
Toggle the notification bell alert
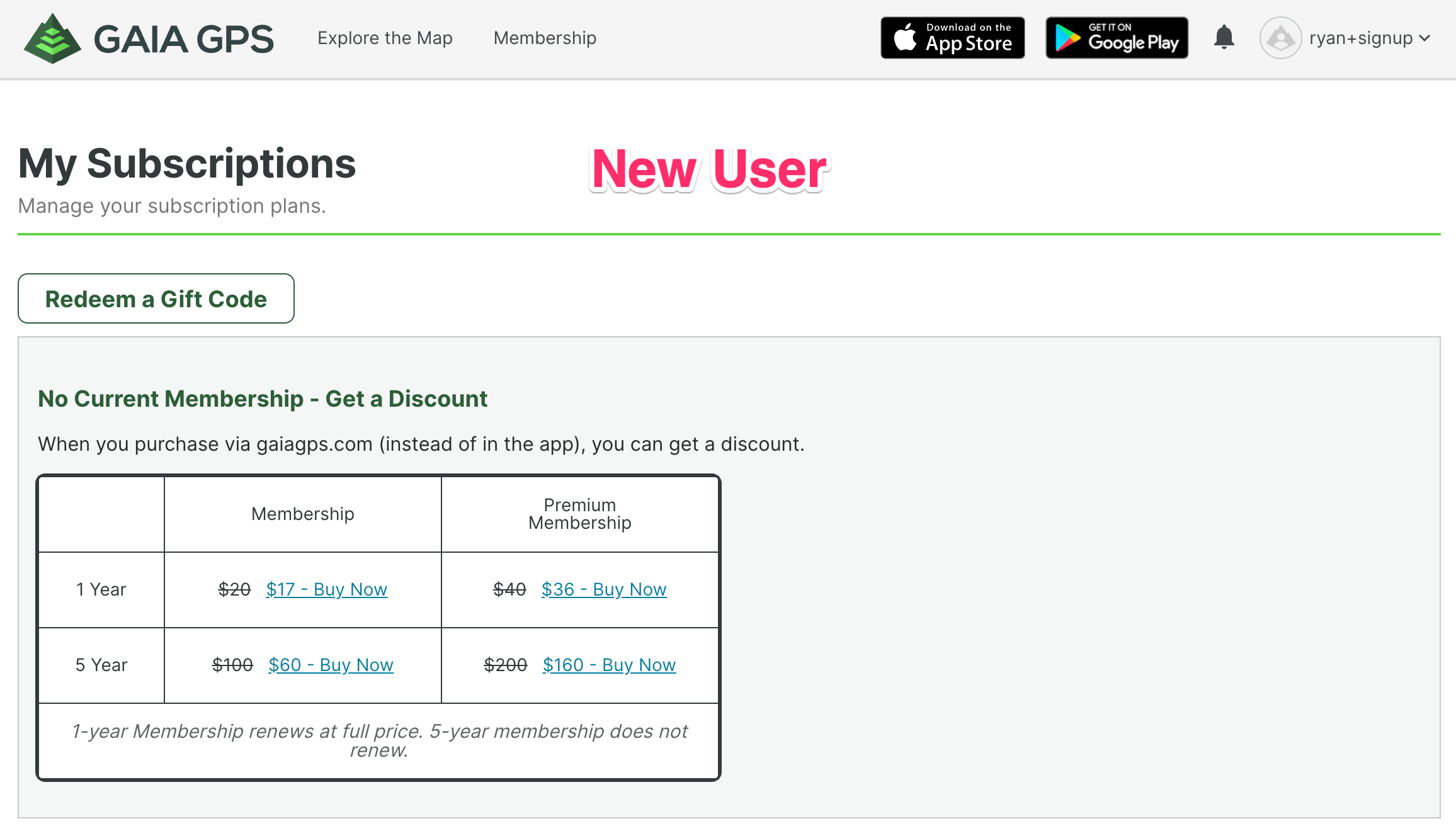[x=1224, y=37]
